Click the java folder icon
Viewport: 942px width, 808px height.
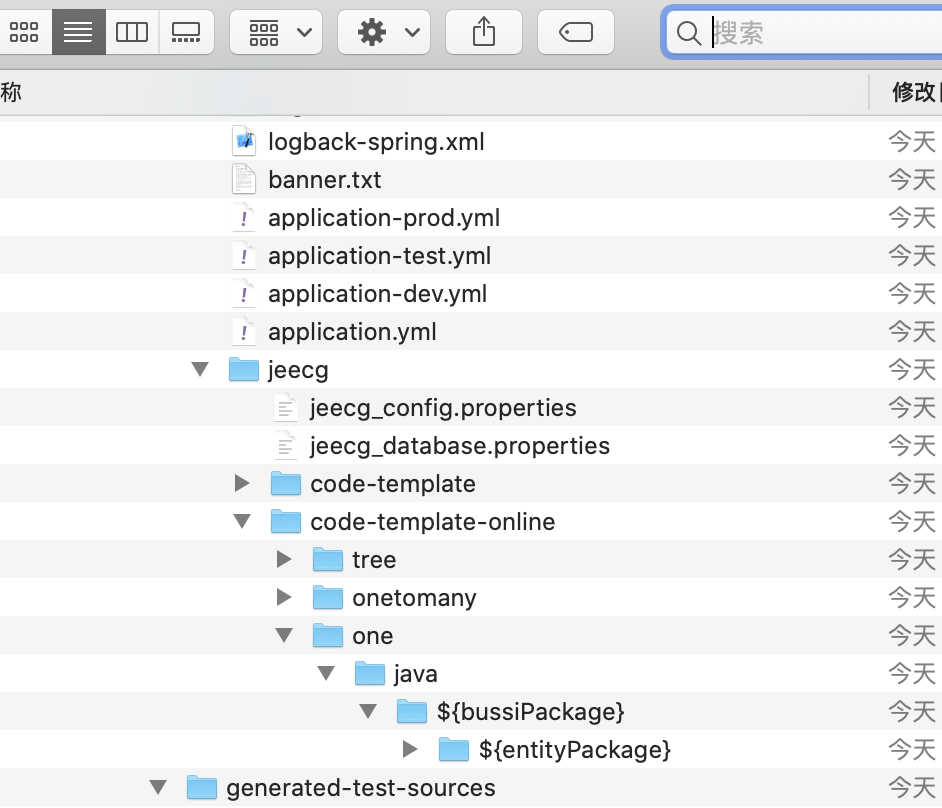click(370, 673)
